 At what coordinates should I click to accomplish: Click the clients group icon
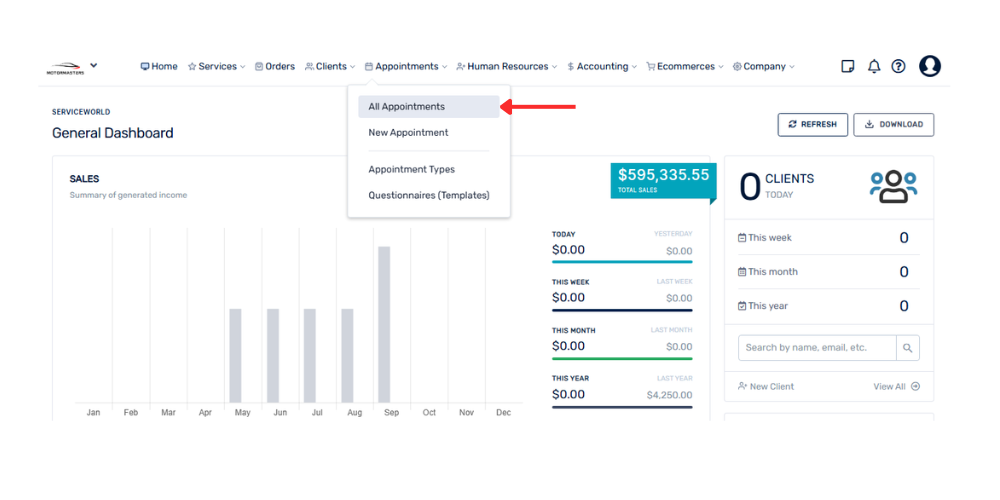click(x=892, y=186)
